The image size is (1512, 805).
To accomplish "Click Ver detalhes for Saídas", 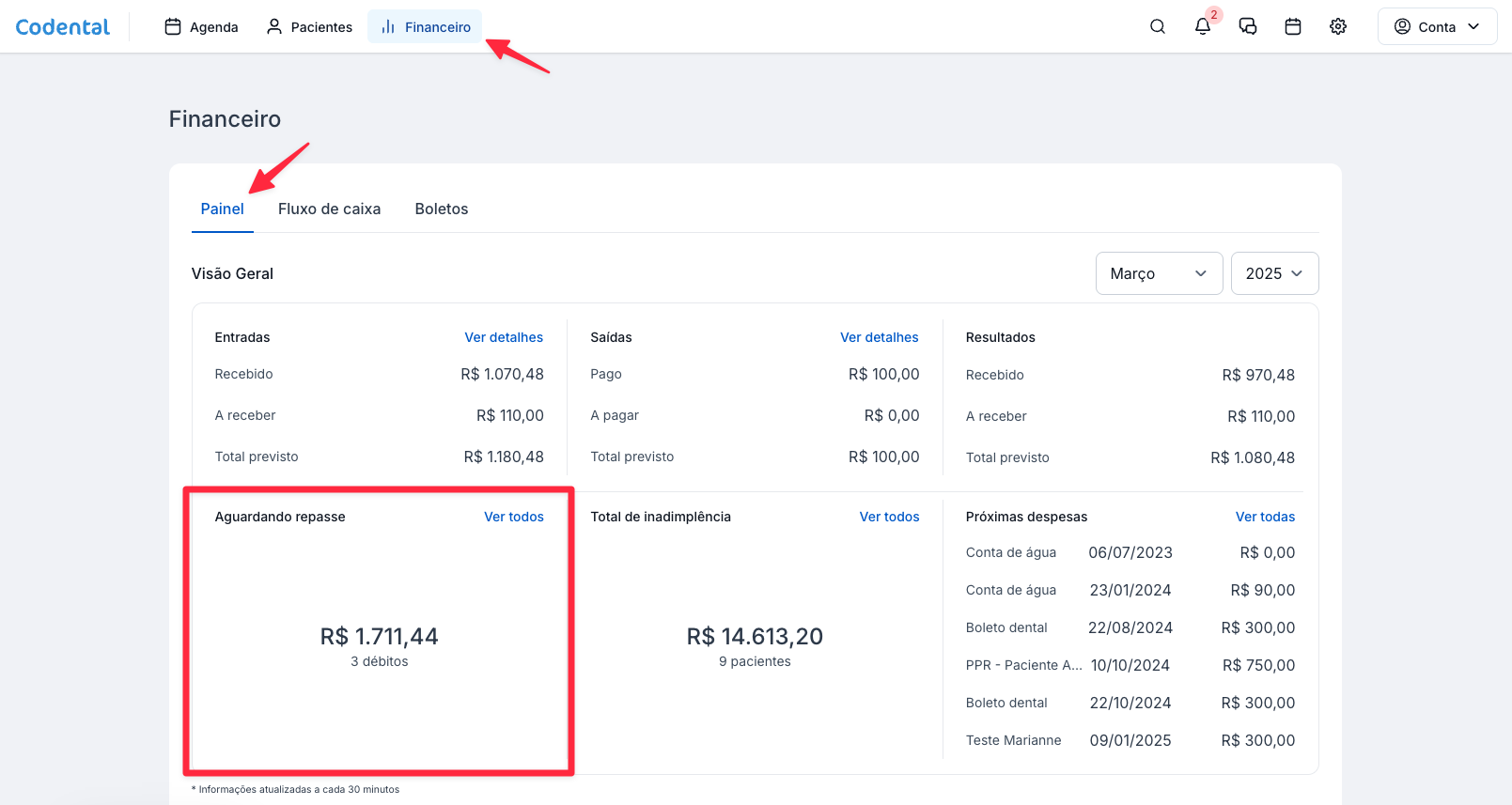I will [x=879, y=337].
